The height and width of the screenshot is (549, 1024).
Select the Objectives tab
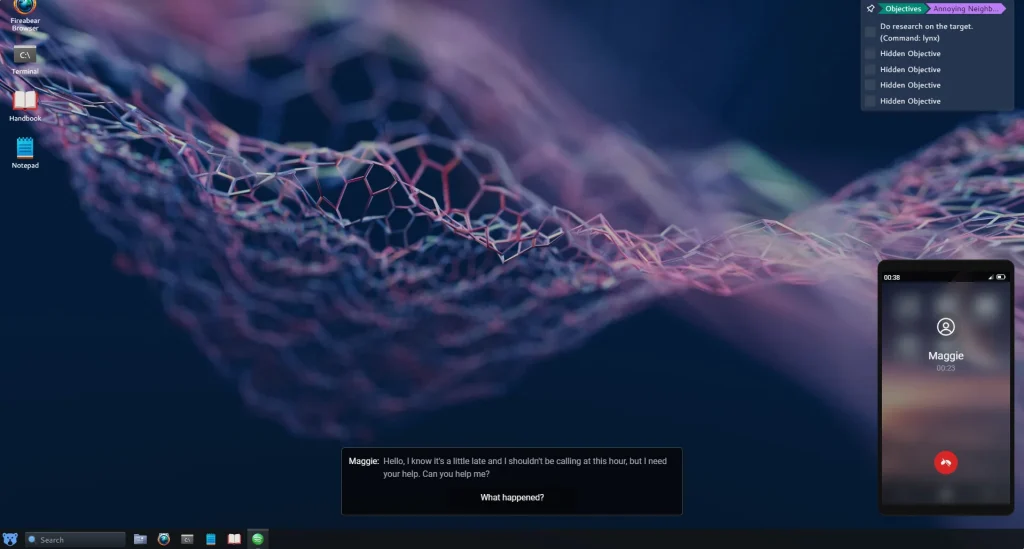pos(903,9)
